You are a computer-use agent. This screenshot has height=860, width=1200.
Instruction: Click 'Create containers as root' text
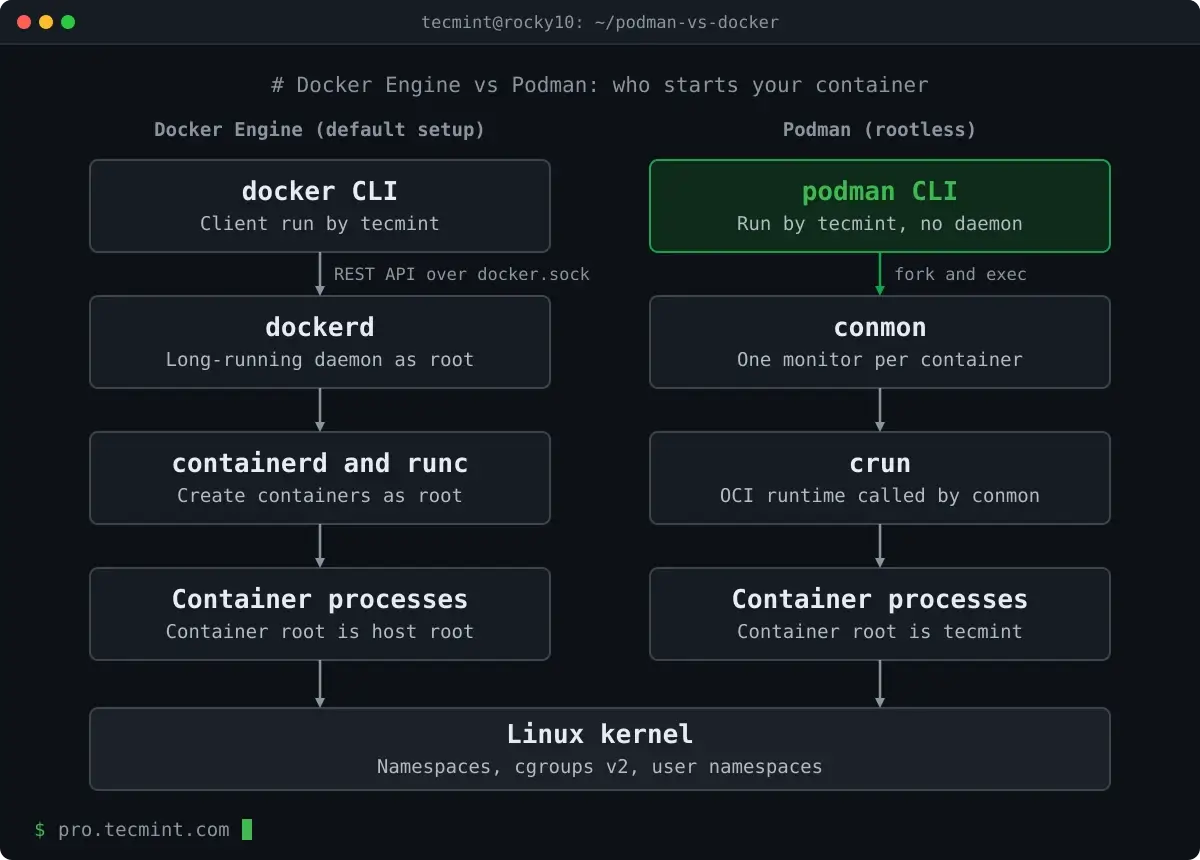[320, 495]
